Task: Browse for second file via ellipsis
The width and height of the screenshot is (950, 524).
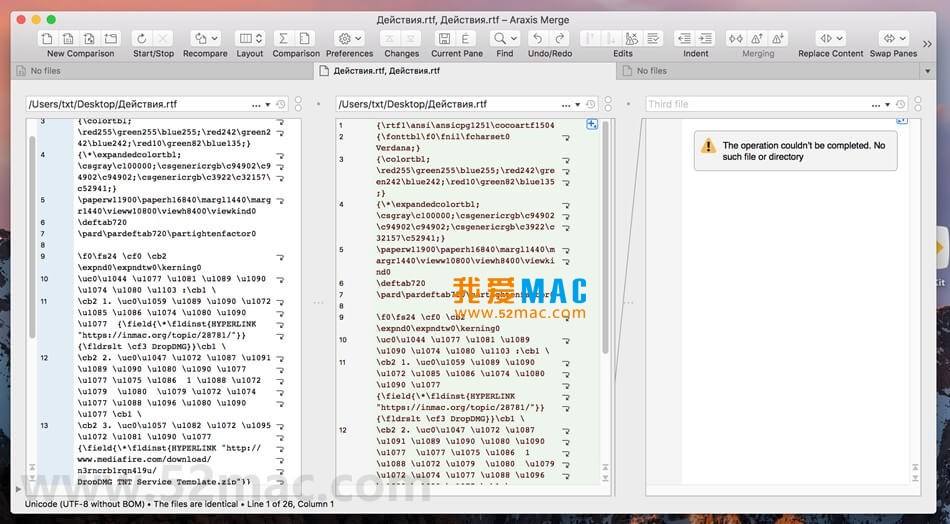Action: [566, 105]
